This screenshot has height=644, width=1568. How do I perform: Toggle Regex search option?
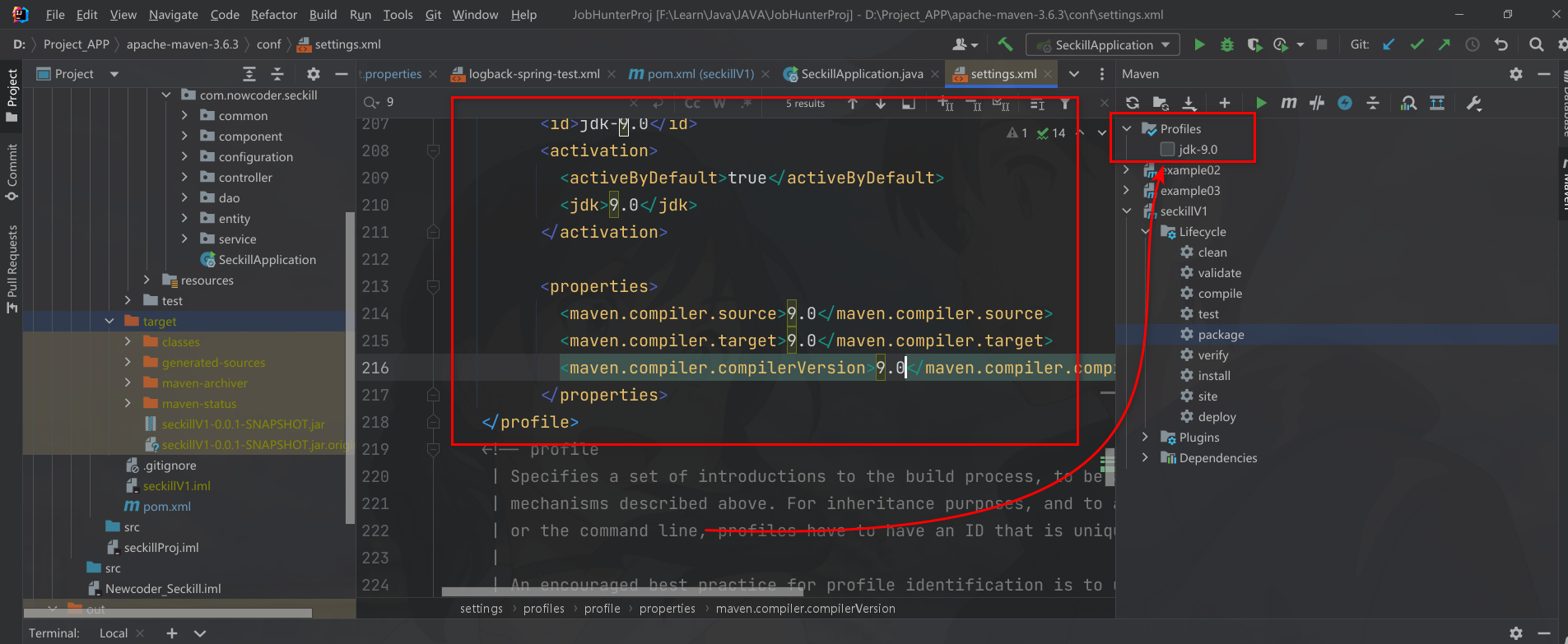[x=747, y=104]
